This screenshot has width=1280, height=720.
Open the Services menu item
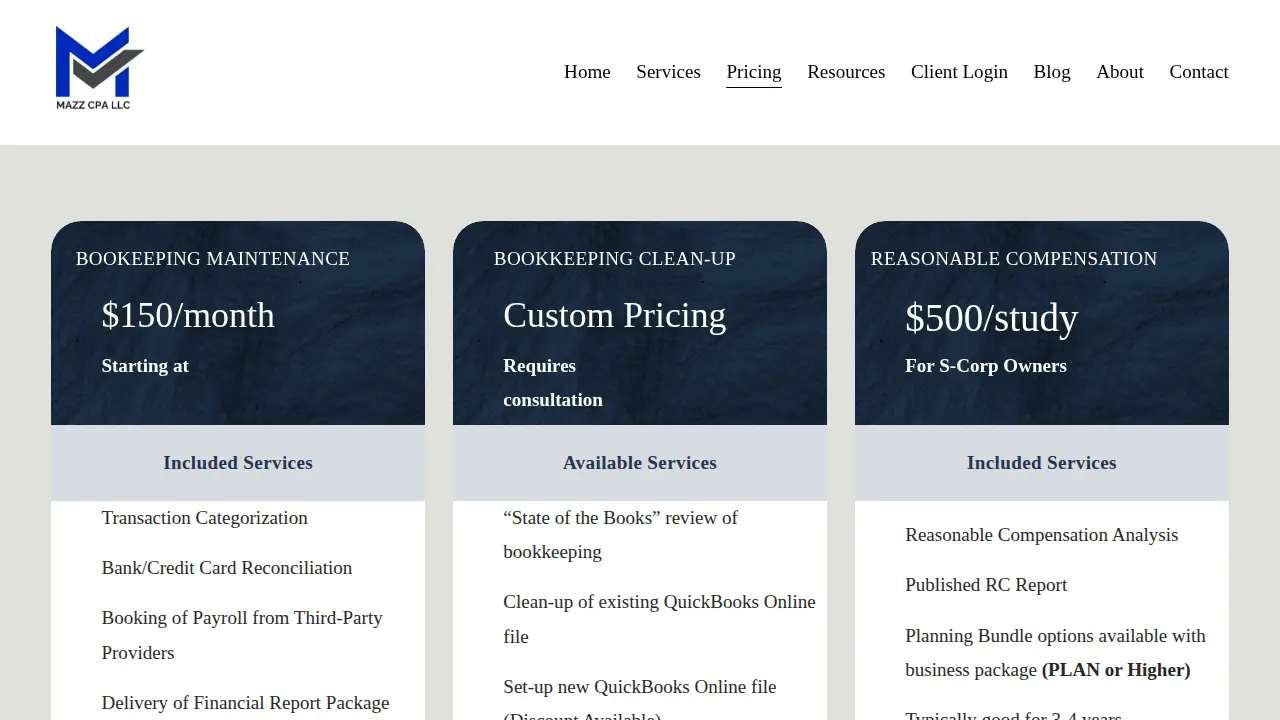(x=668, y=72)
